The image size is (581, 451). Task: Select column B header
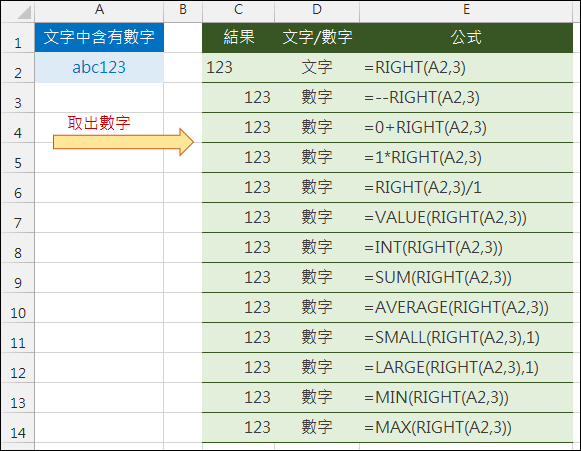tap(183, 10)
